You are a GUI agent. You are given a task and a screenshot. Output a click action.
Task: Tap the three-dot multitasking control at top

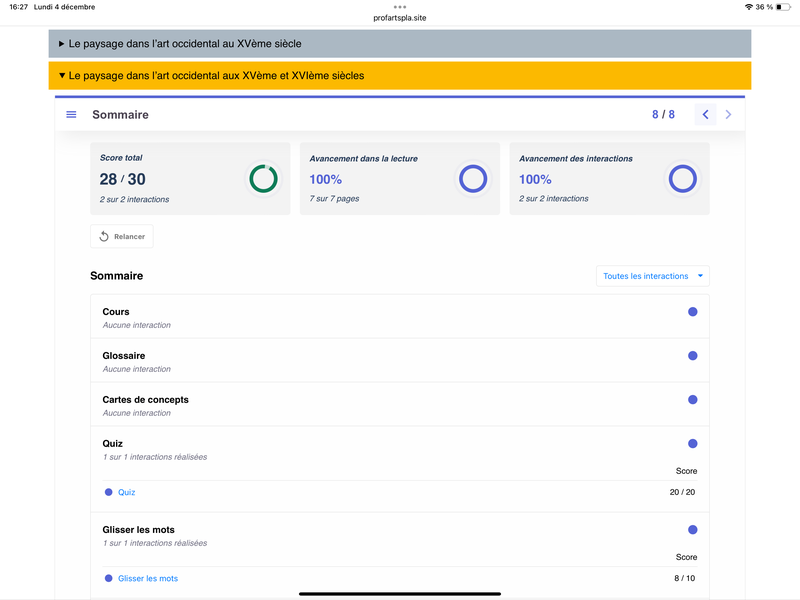pyautogui.click(x=400, y=6)
